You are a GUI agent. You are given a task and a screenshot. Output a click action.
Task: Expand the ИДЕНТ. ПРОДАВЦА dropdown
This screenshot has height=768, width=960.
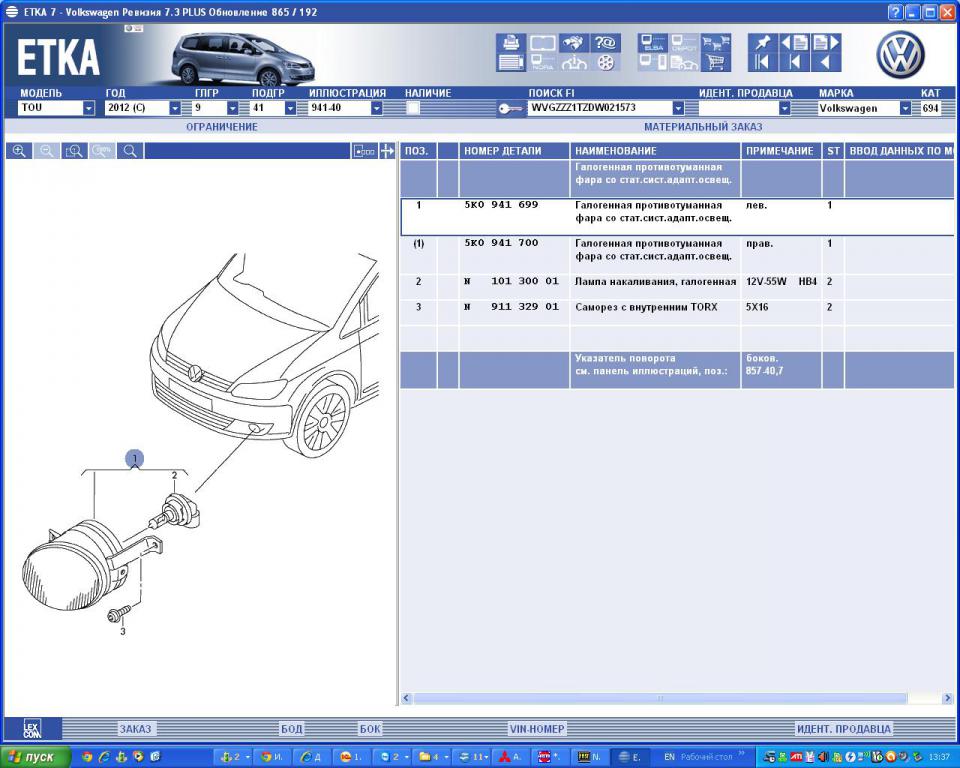coord(784,108)
